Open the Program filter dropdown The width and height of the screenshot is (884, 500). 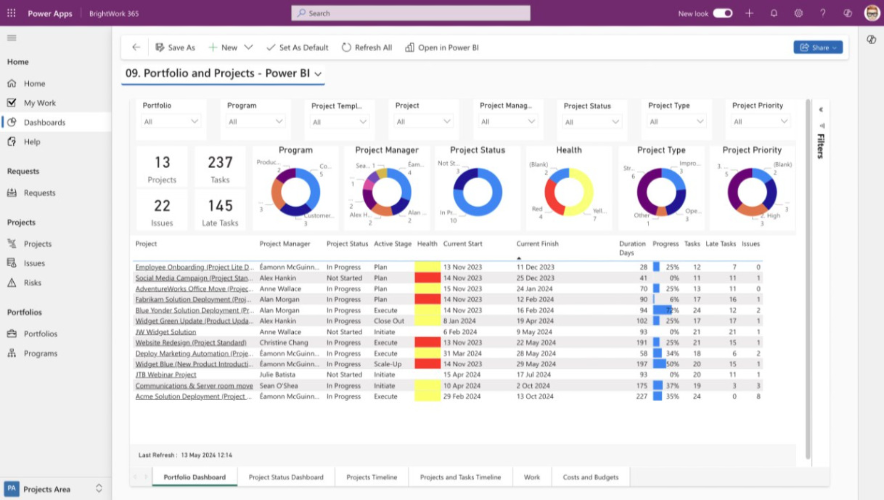point(255,121)
